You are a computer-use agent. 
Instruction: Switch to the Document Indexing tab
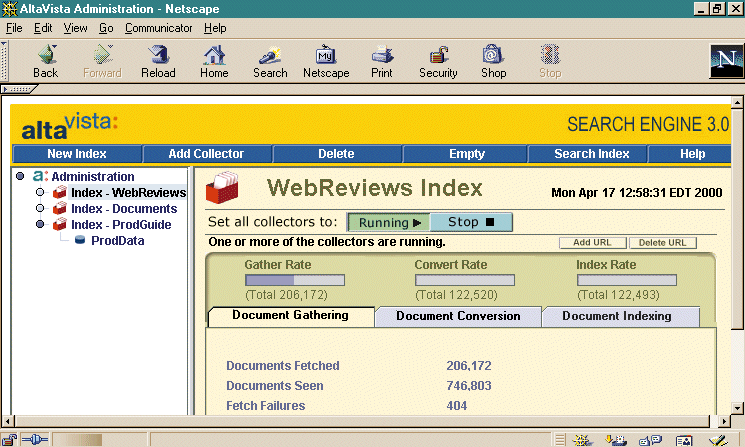(x=621, y=316)
